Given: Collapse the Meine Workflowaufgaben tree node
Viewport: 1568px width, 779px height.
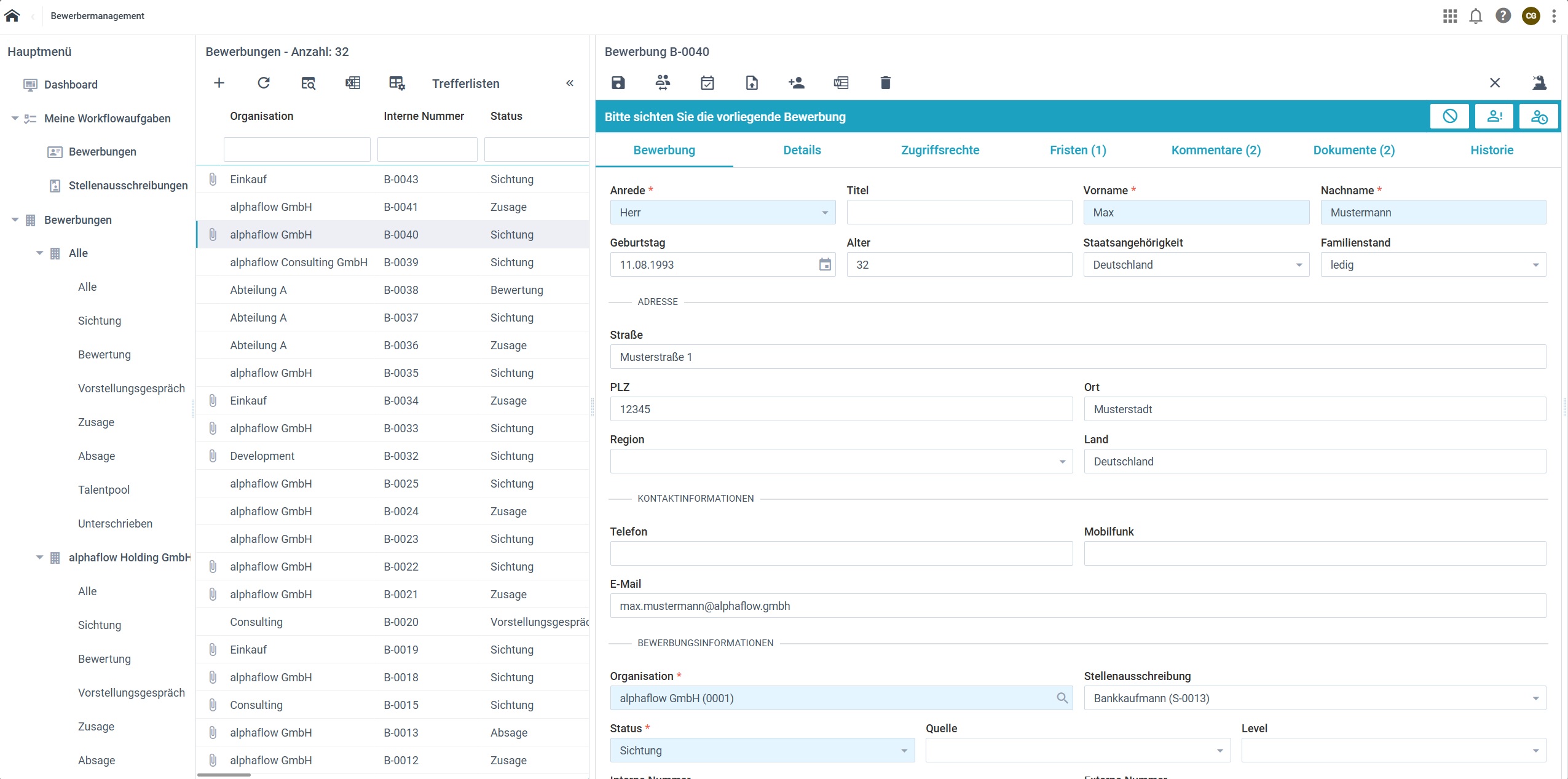Looking at the screenshot, I should tap(15, 118).
